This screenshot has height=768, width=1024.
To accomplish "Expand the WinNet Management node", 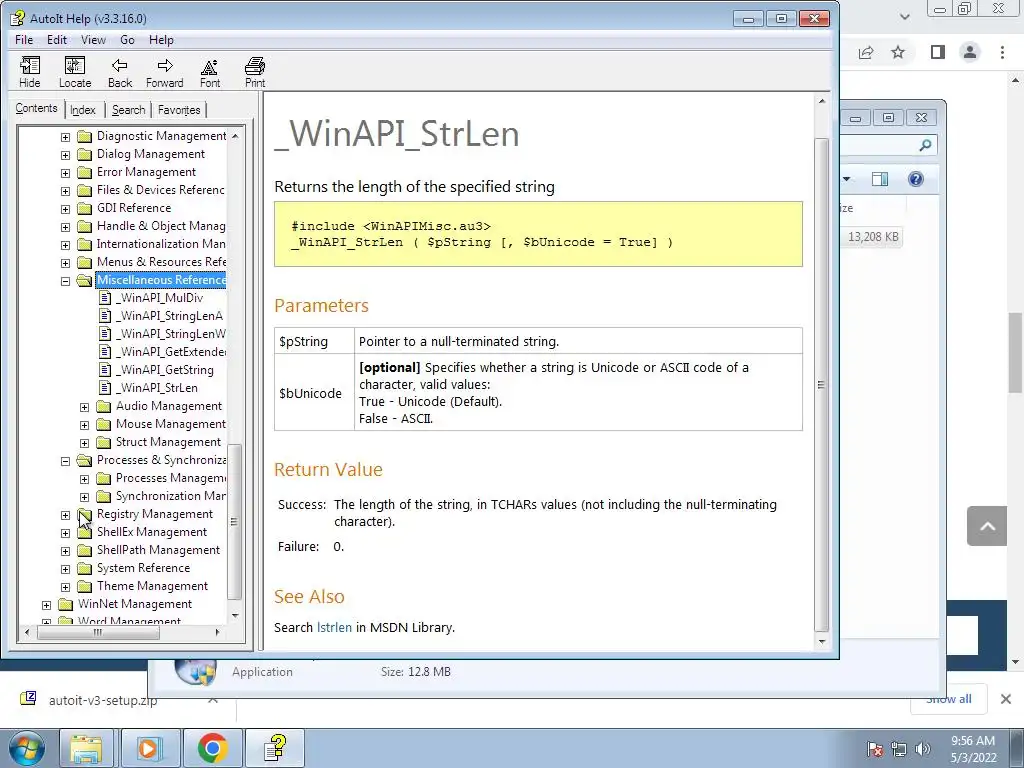I will point(46,605).
